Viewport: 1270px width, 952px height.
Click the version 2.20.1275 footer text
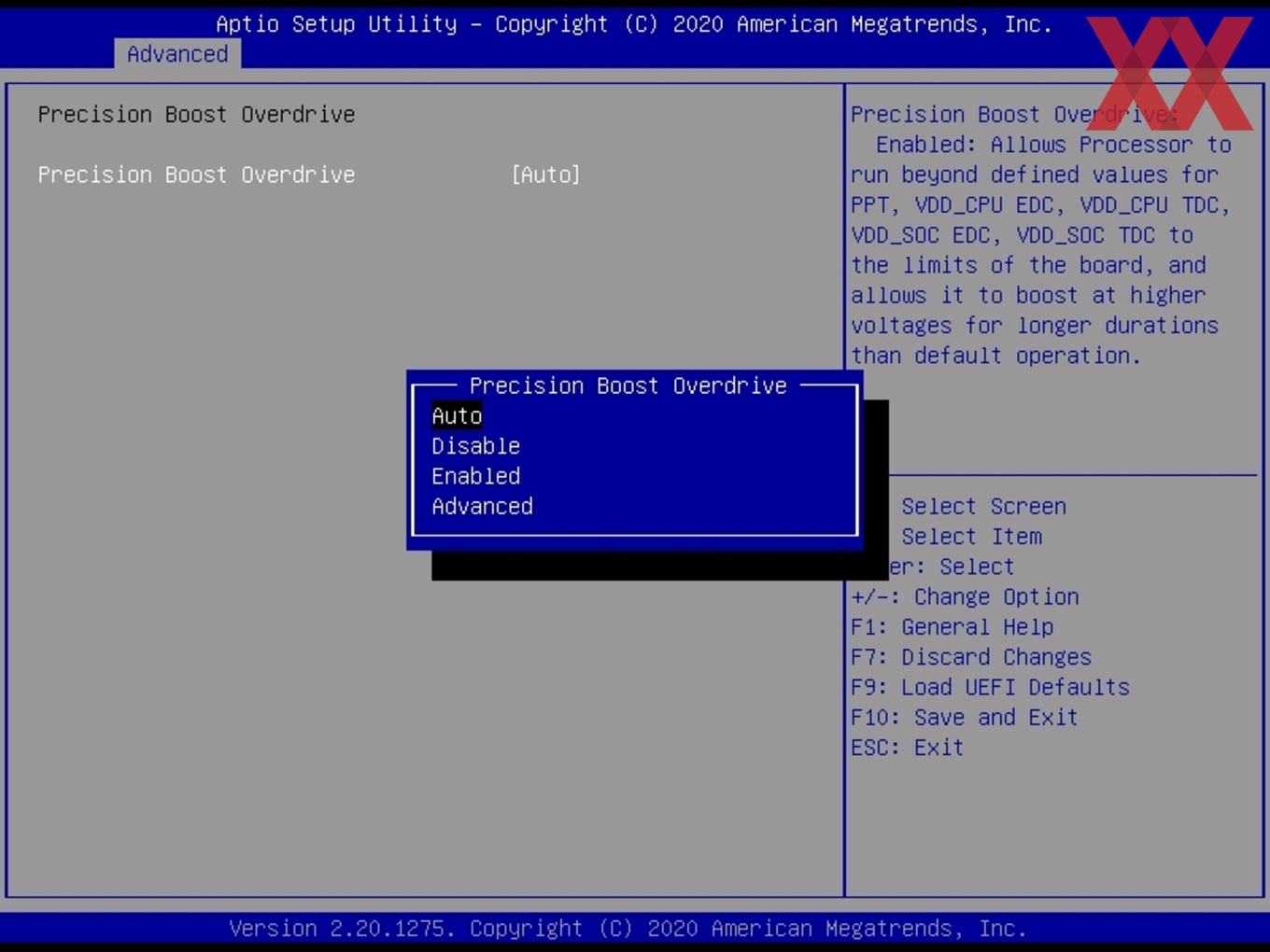coord(628,929)
